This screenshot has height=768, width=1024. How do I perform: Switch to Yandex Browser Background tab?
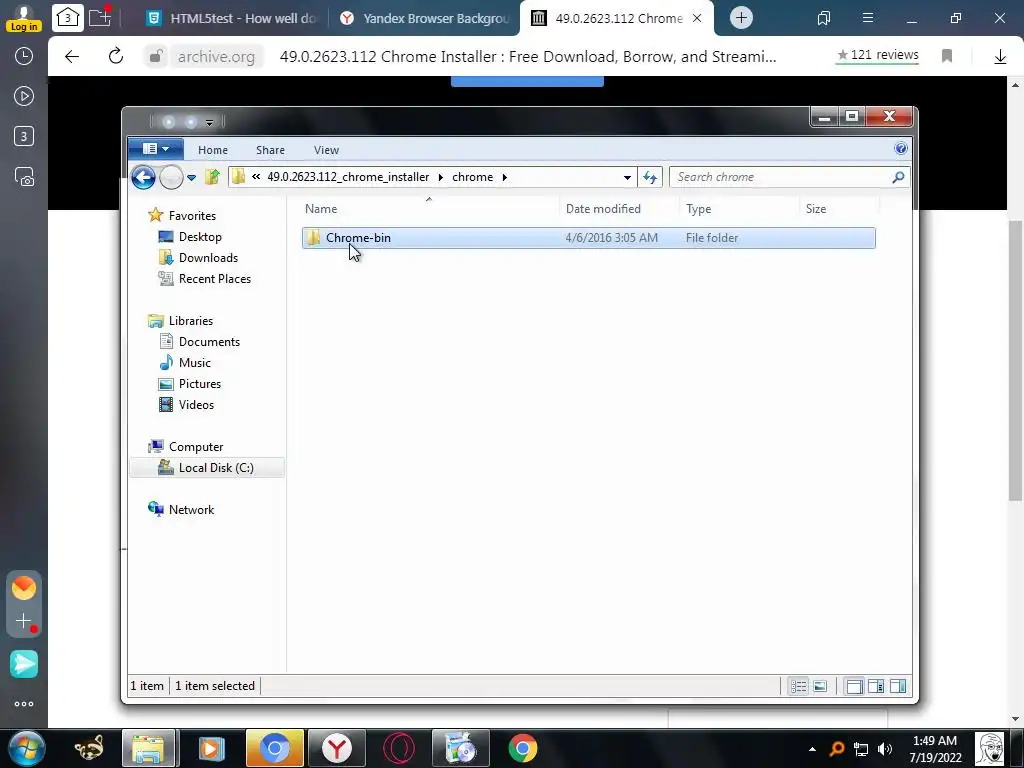pos(425,18)
